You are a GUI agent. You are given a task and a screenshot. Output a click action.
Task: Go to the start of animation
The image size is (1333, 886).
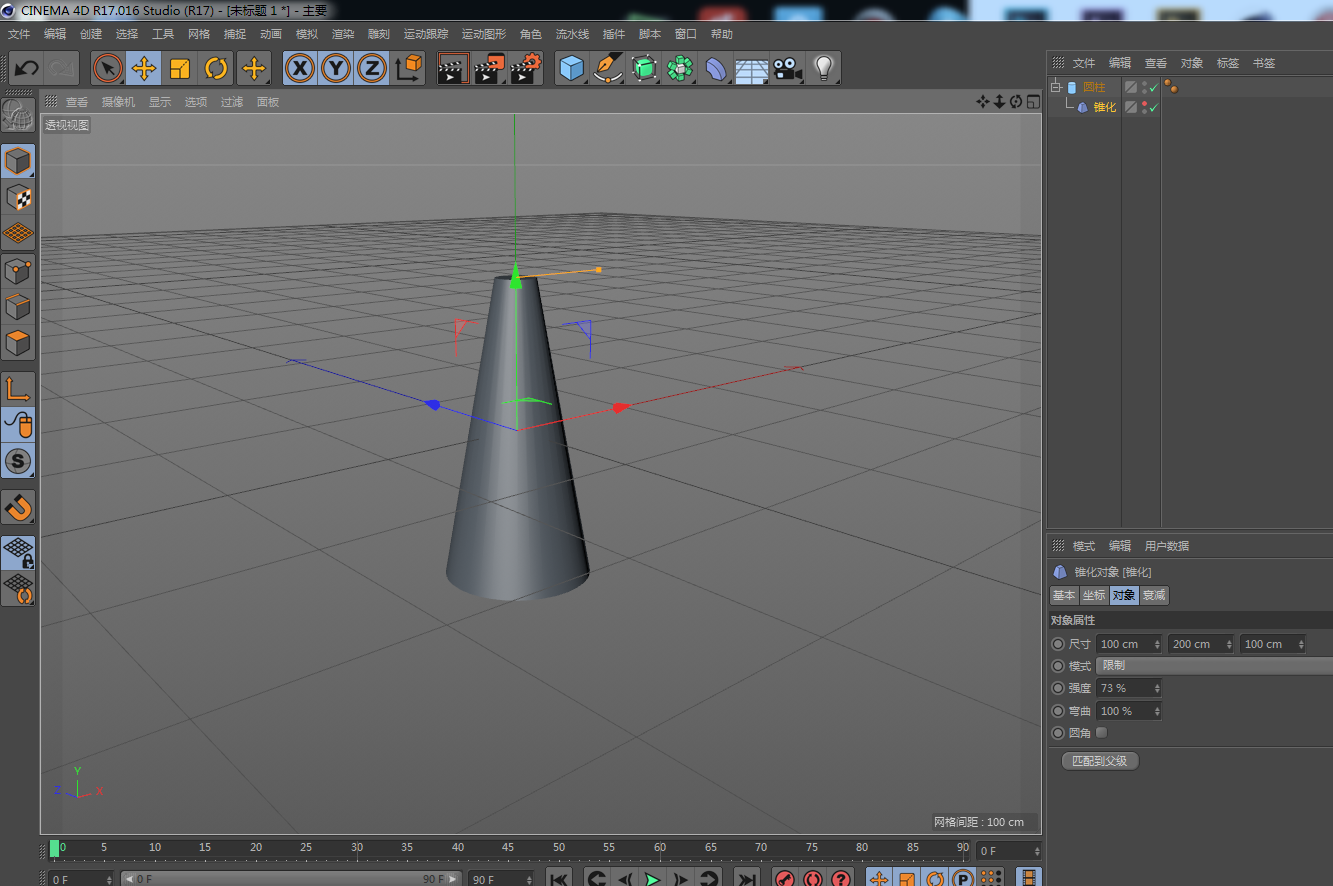[560, 878]
